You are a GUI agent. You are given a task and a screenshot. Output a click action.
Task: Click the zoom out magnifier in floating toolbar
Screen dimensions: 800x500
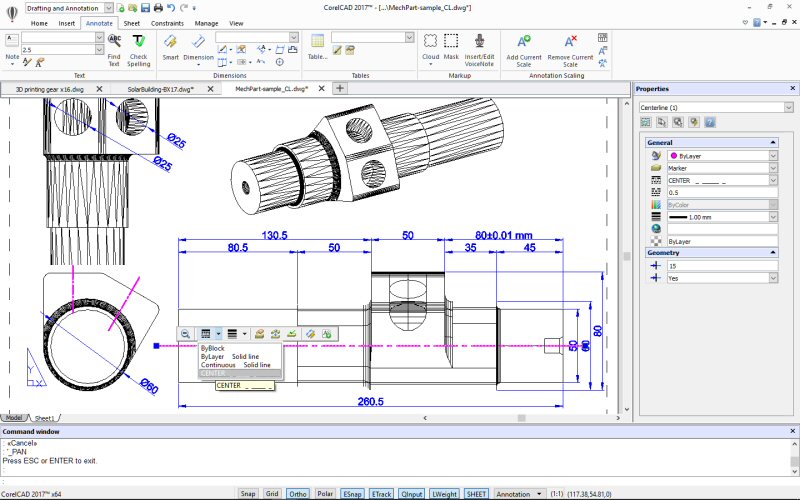click(x=187, y=333)
